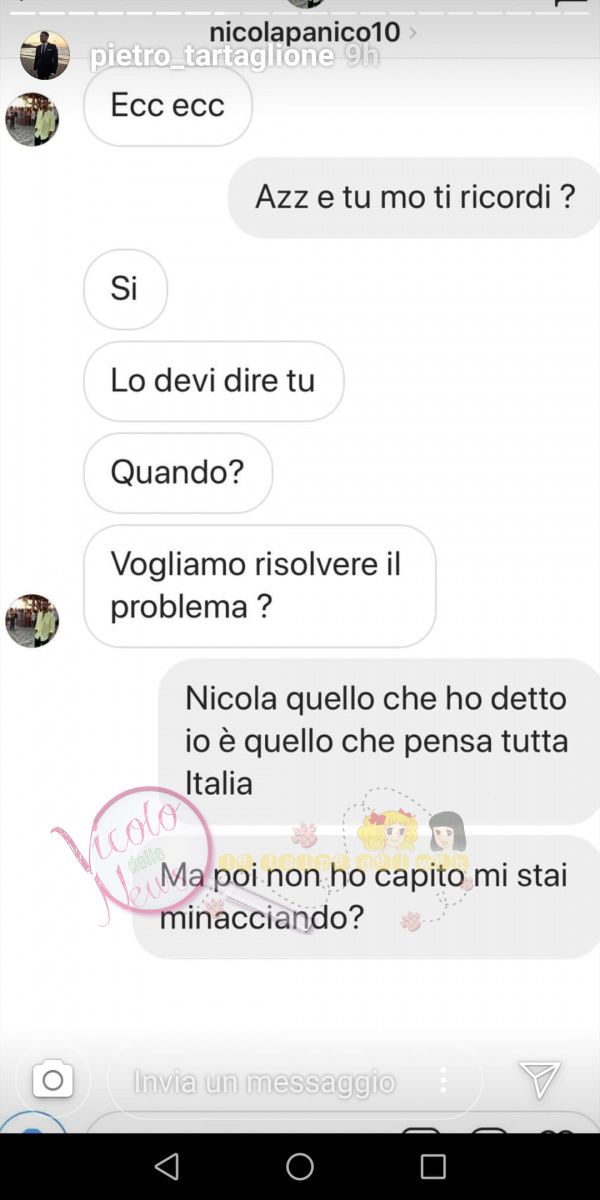Viewport: 600px width, 1200px height.
Task: Open the pietro_tartaglione username link
Action: (212, 56)
